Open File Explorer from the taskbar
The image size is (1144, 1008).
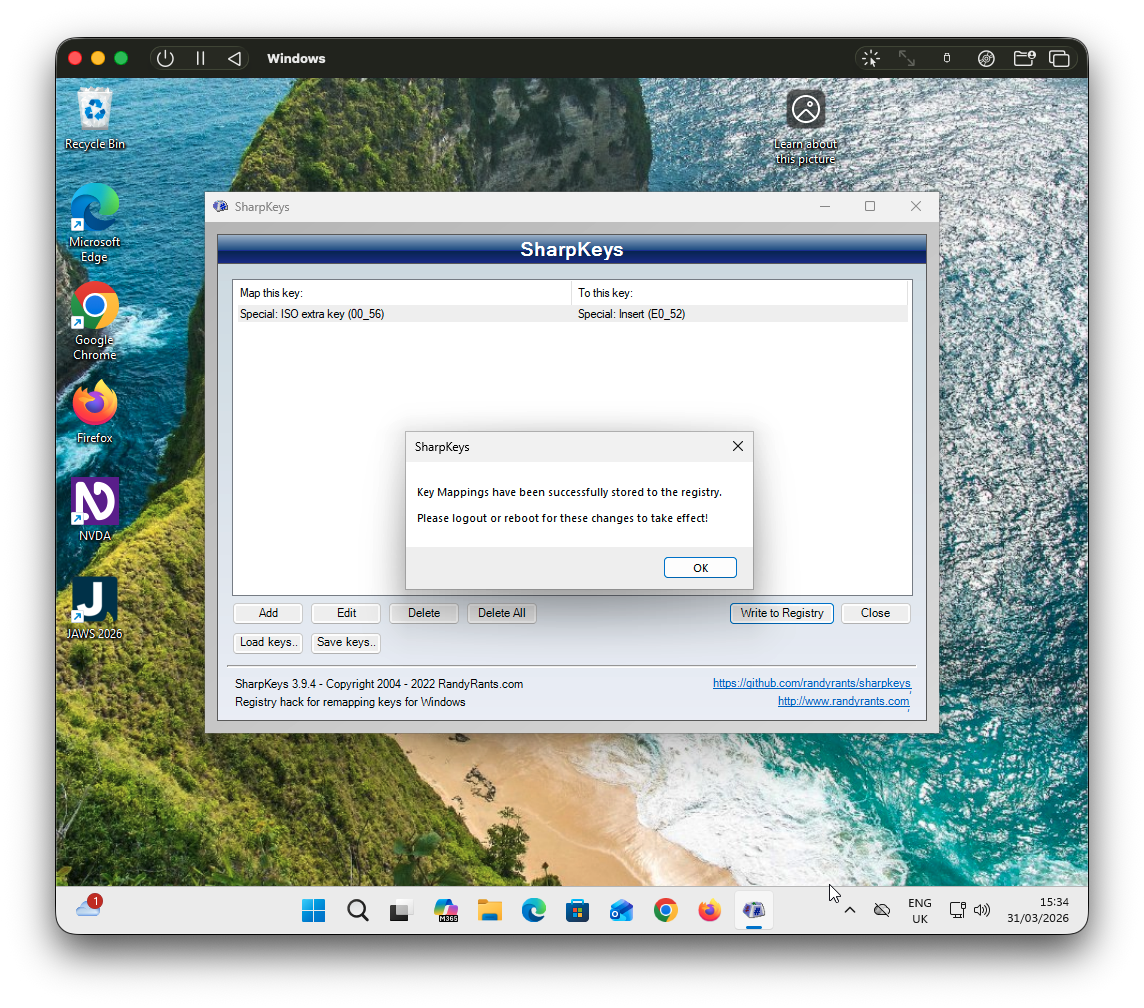(489, 910)
